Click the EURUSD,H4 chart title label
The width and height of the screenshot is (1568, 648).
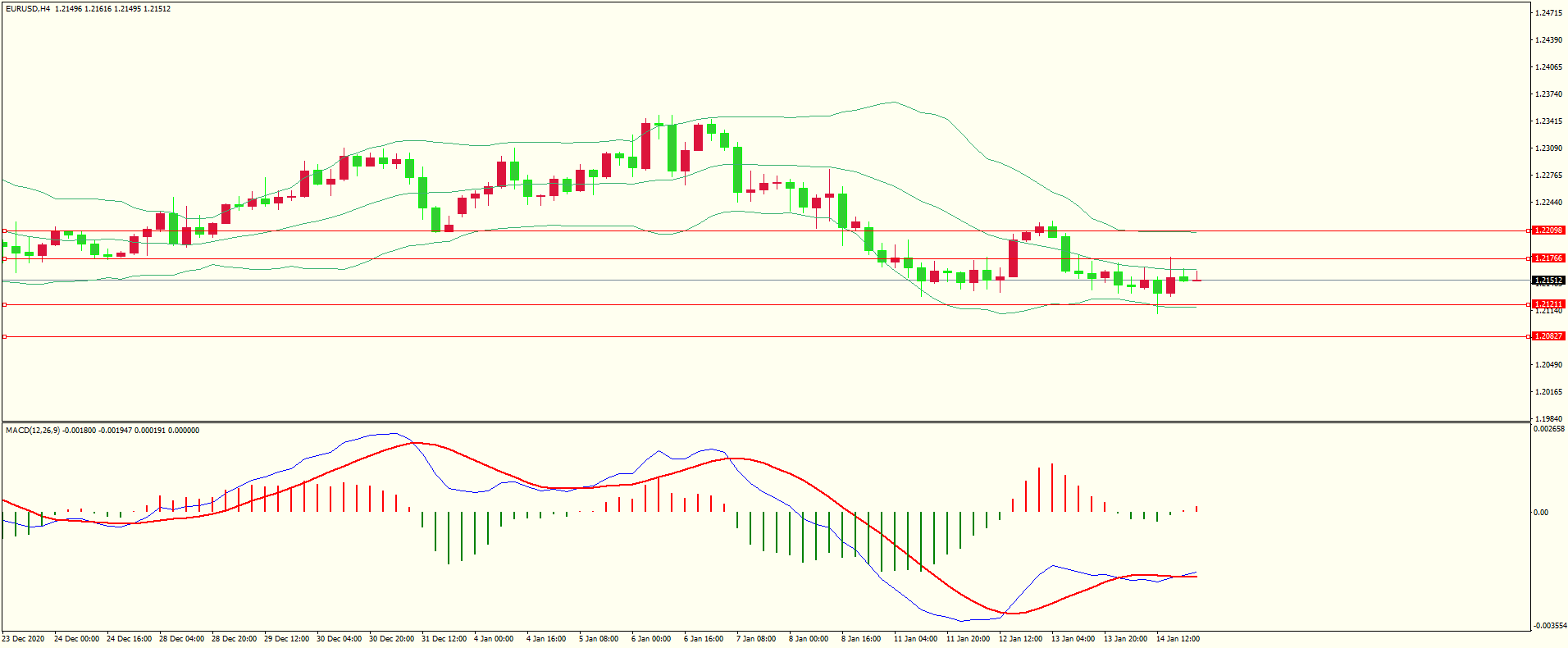click(x=28, y=9)
